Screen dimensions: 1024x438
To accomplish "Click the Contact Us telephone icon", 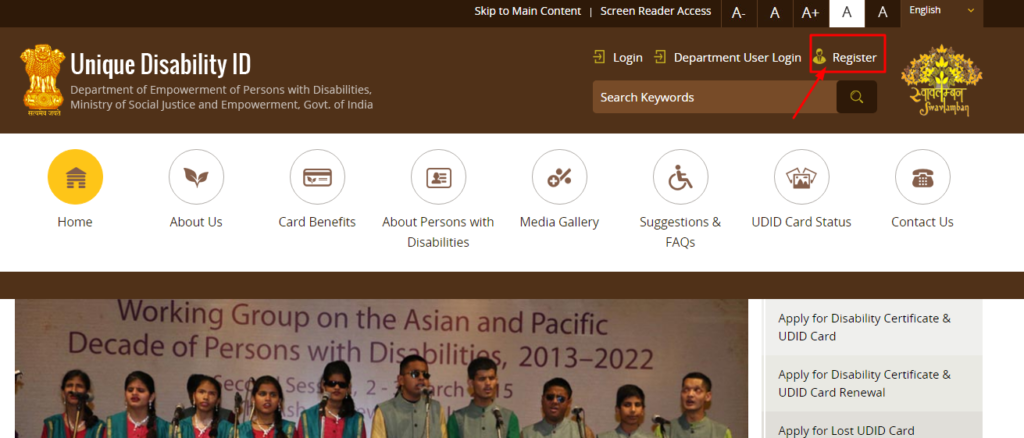I will point(923,177).
